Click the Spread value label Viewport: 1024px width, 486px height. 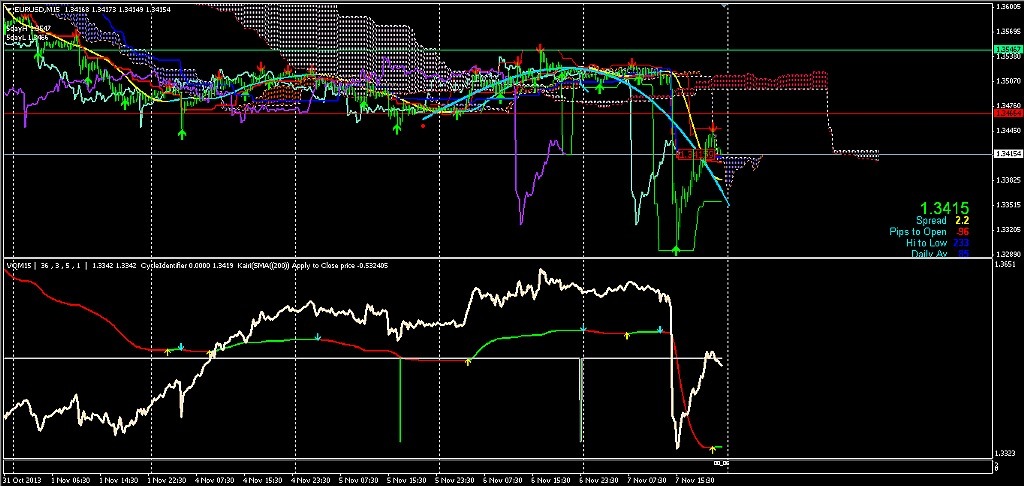[x=946, y=220]
